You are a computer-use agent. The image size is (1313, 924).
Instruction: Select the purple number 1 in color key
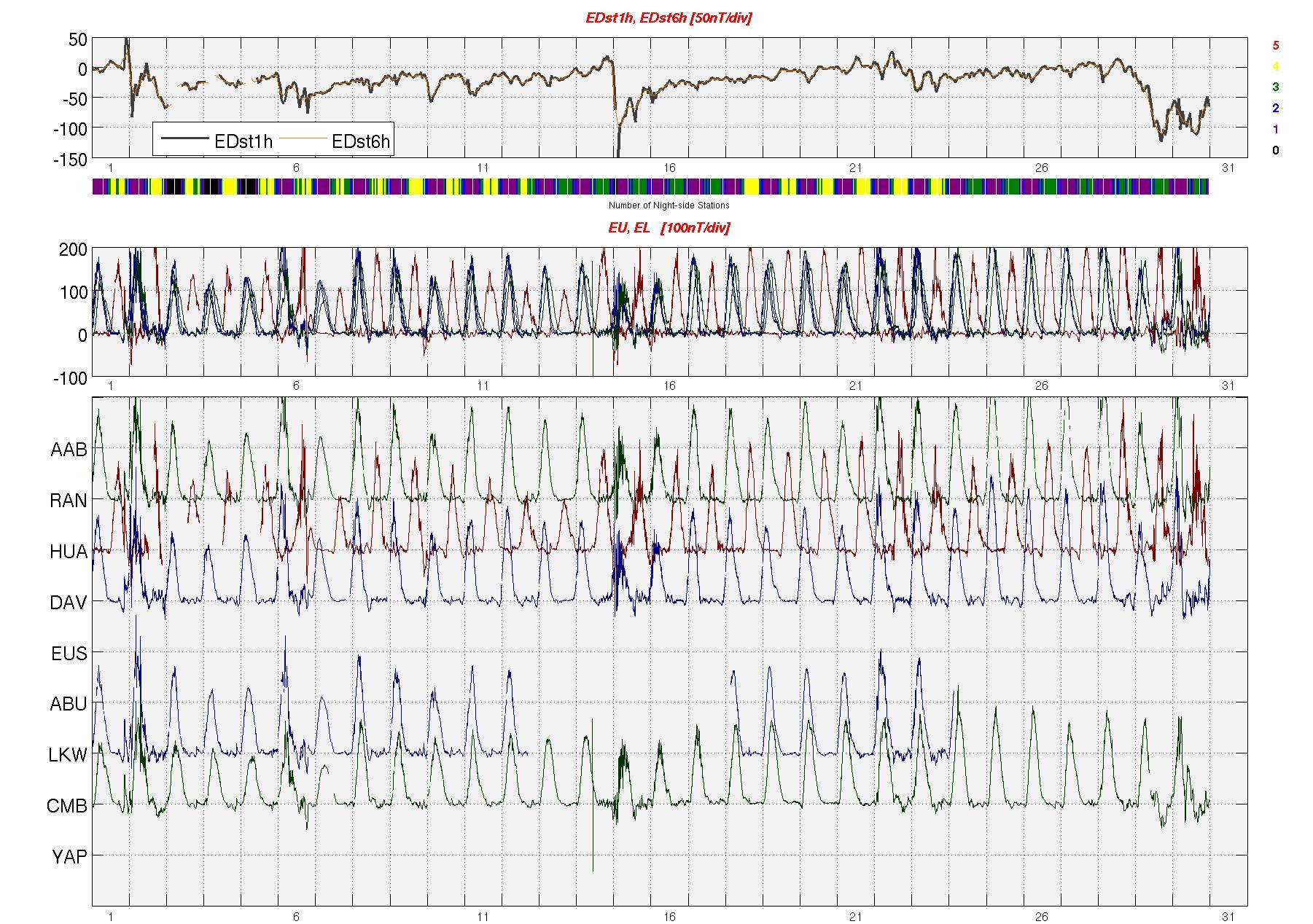pos(1275,130)
